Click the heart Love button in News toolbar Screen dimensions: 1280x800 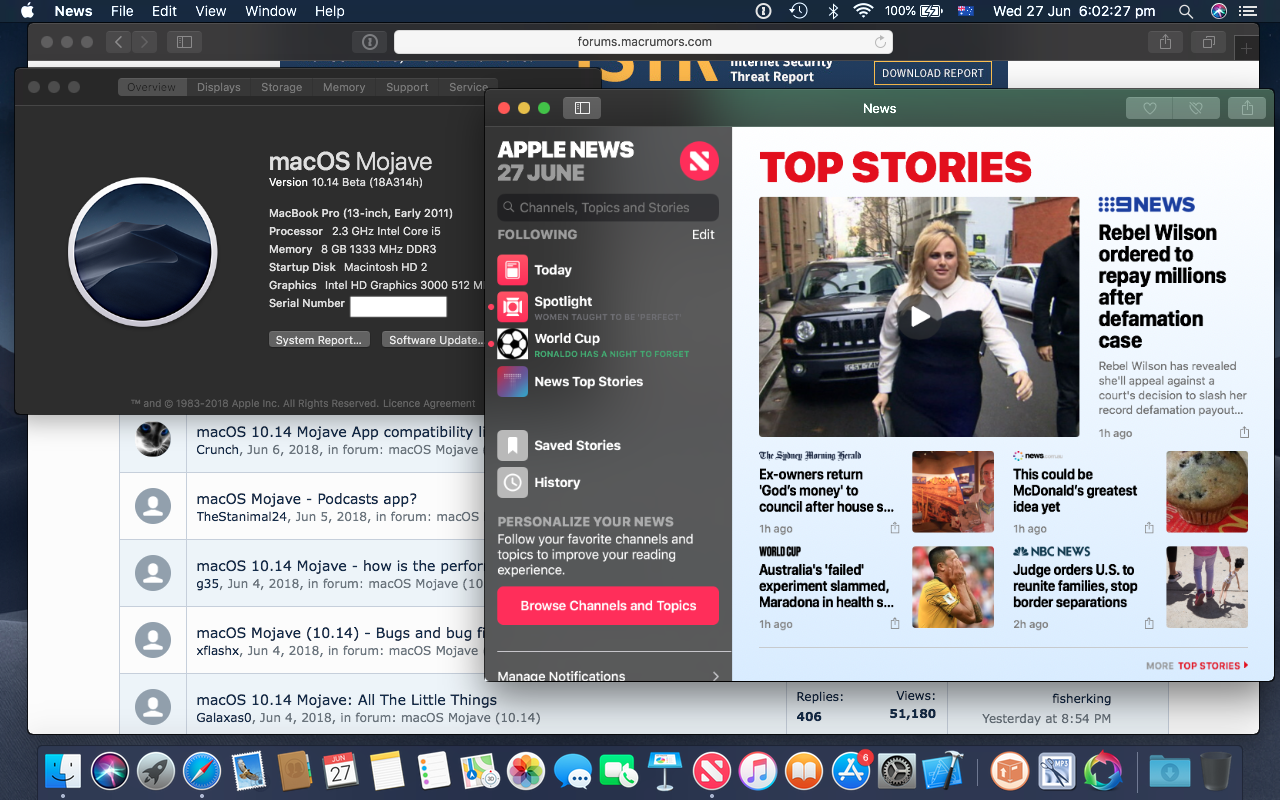pyautogui.click(x=1149, y=108)
